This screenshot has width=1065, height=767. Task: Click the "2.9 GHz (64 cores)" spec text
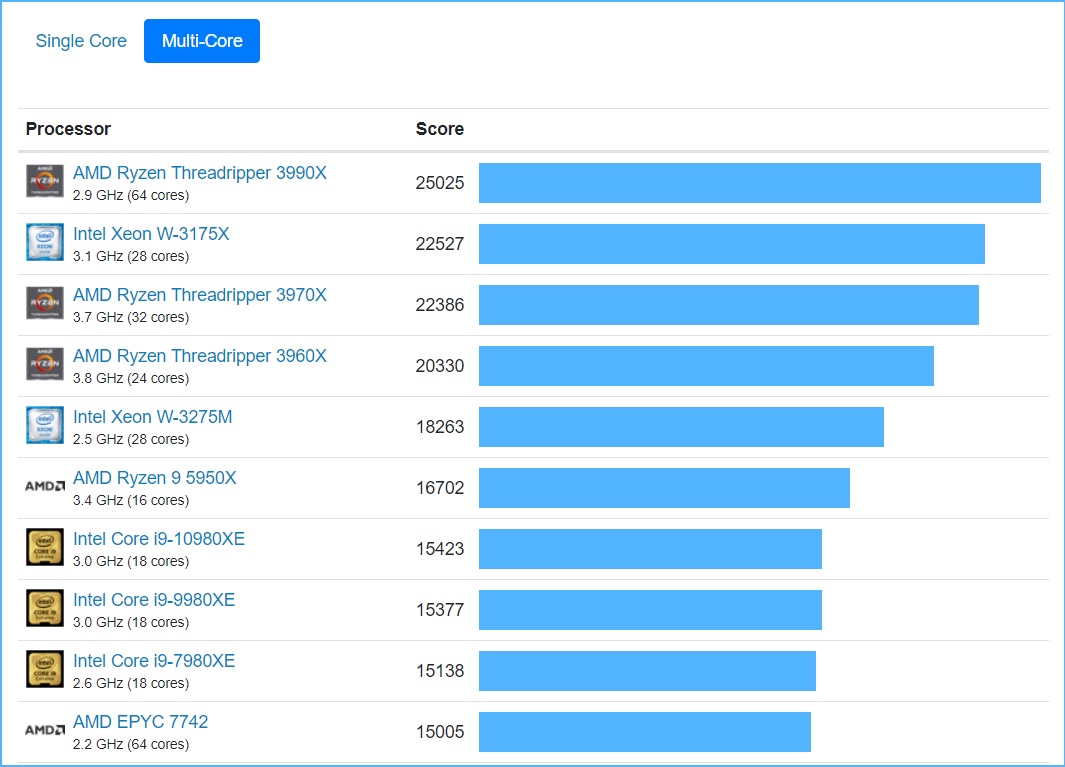point(131,196)
